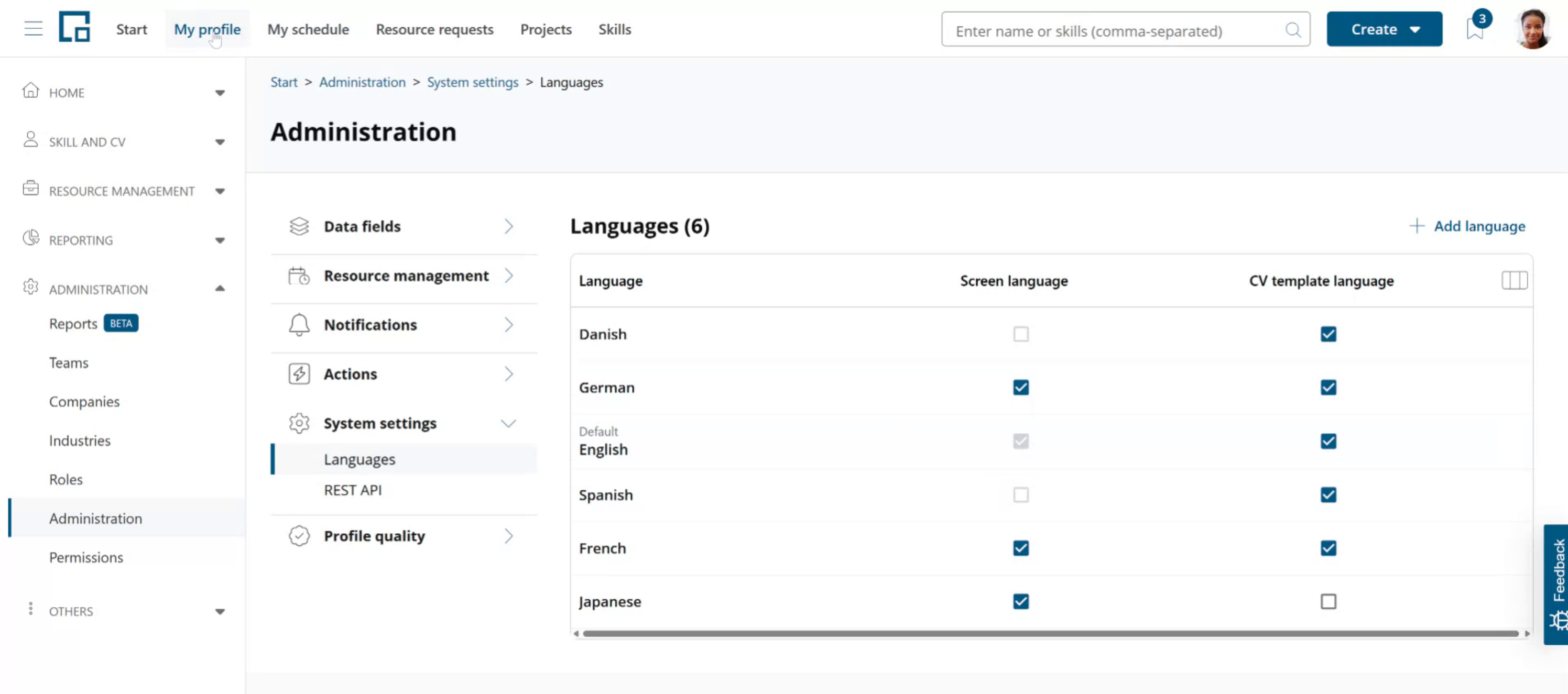
Task: Uncheck German screen language checkbox
Action: 1021,388
